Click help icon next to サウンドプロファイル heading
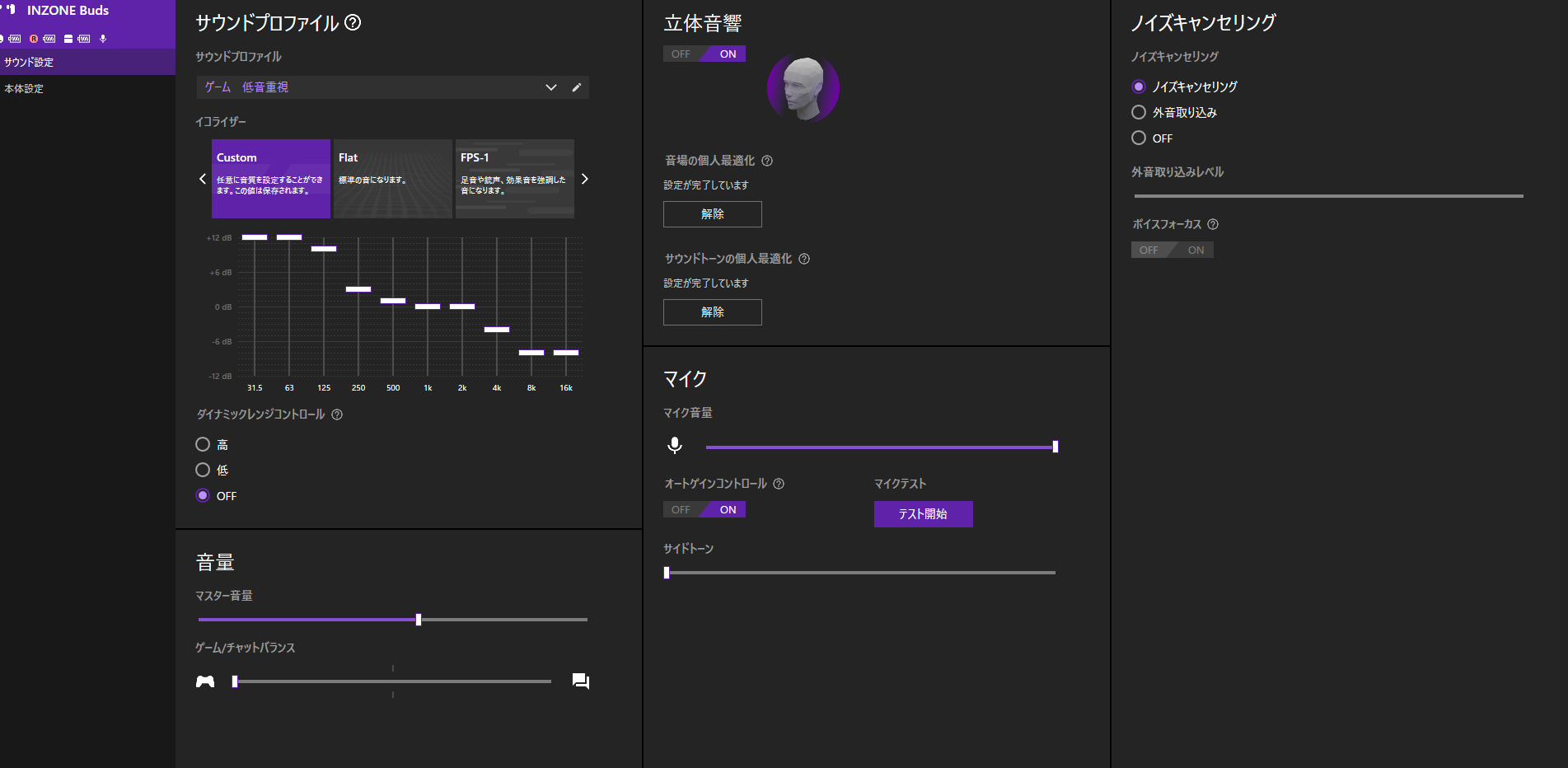 click(x=353, y=22)
